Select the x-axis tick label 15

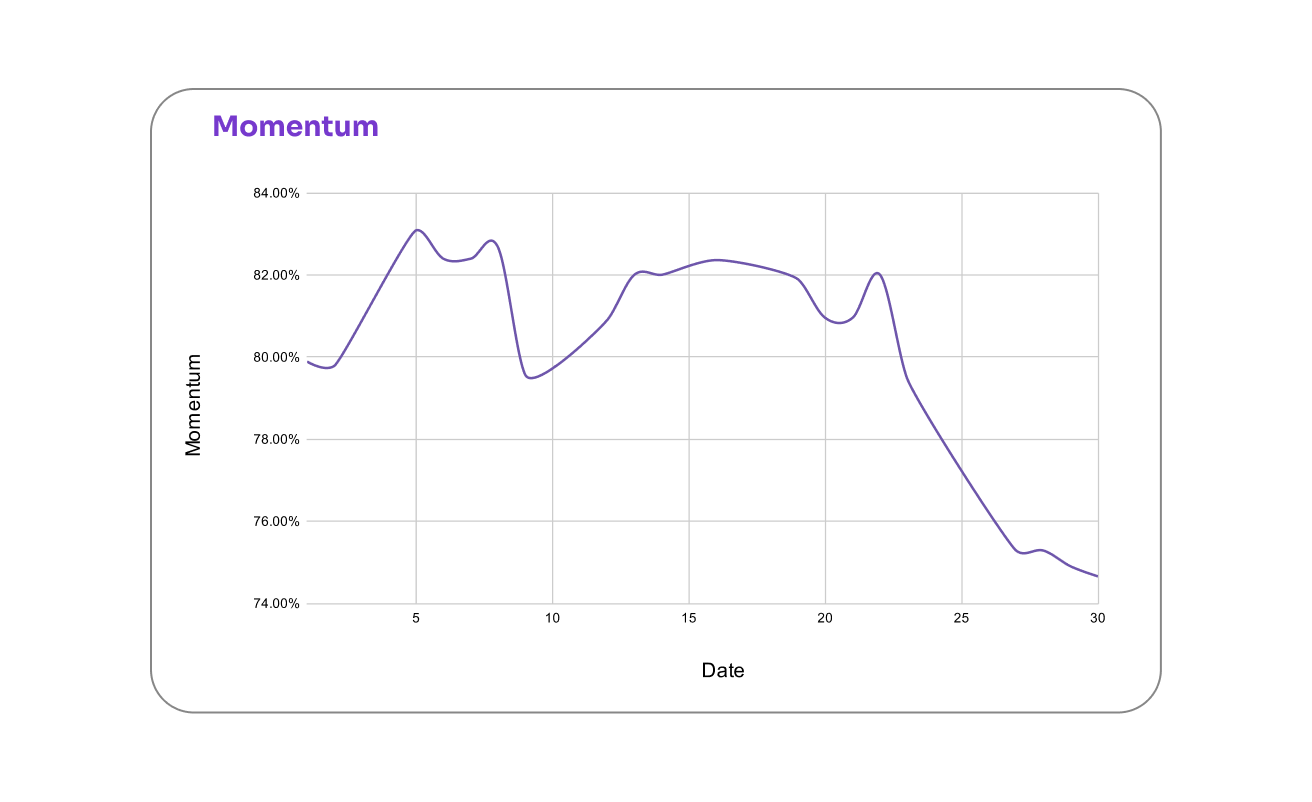(689, 619)
